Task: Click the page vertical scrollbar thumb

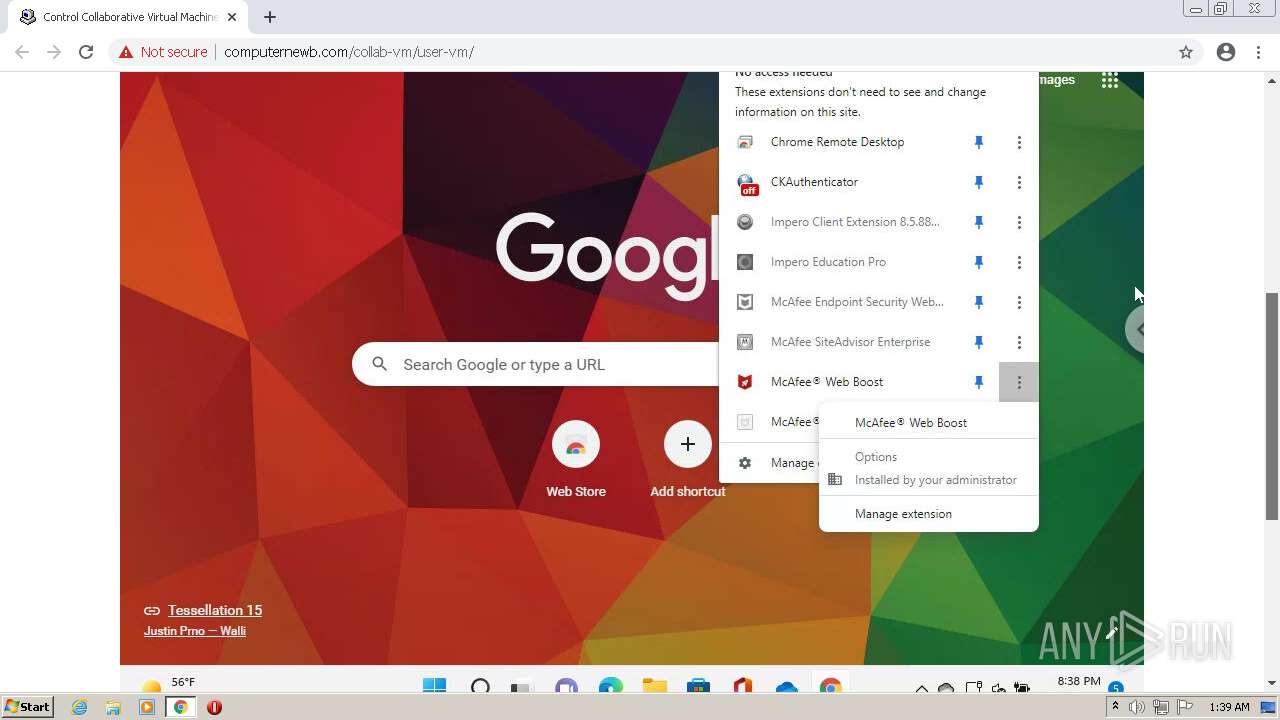Action: click(x=1272, y=405)
